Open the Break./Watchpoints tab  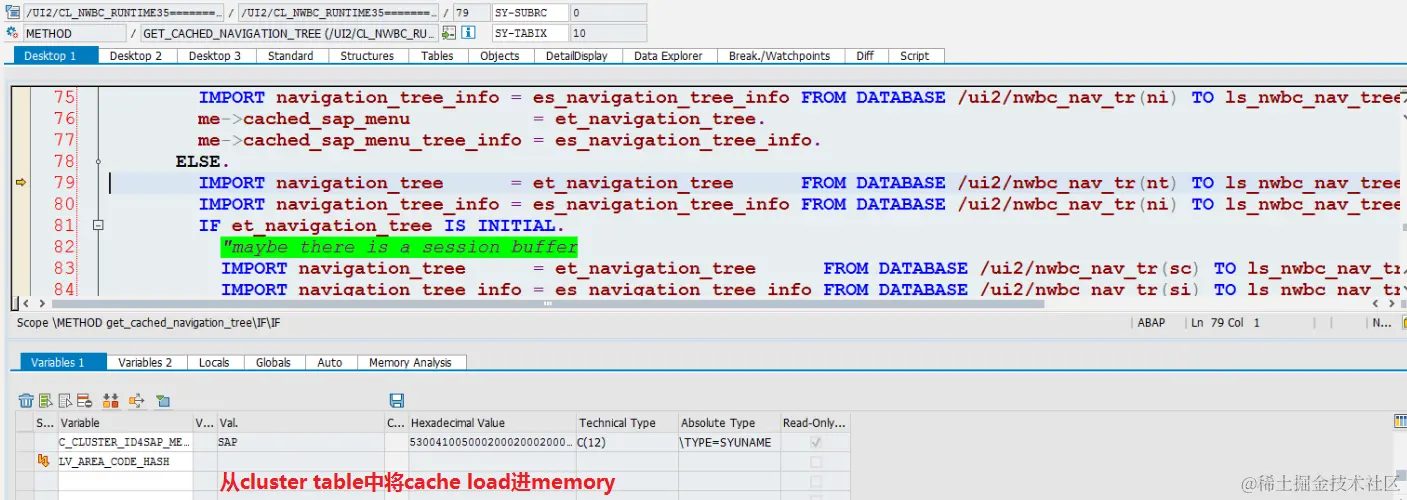[779, 56]
